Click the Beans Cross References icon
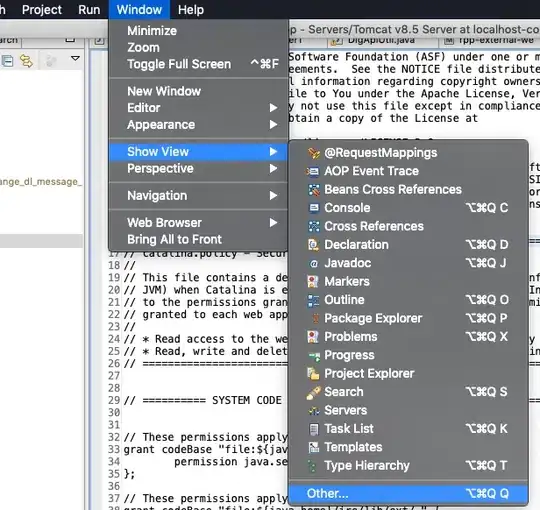Screen dimensions: 540x510 [313, 190]
